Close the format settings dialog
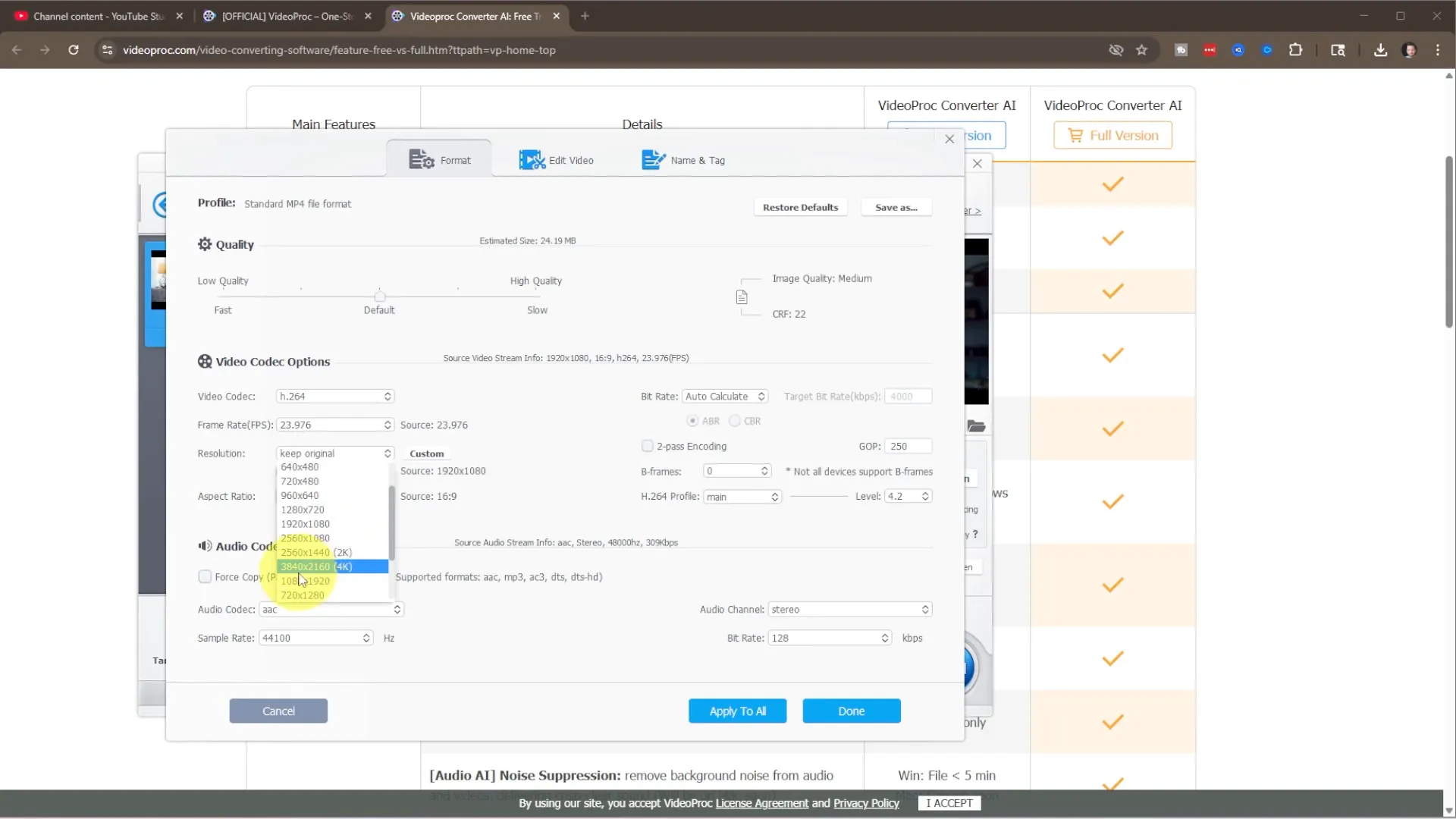 (949, 139)
